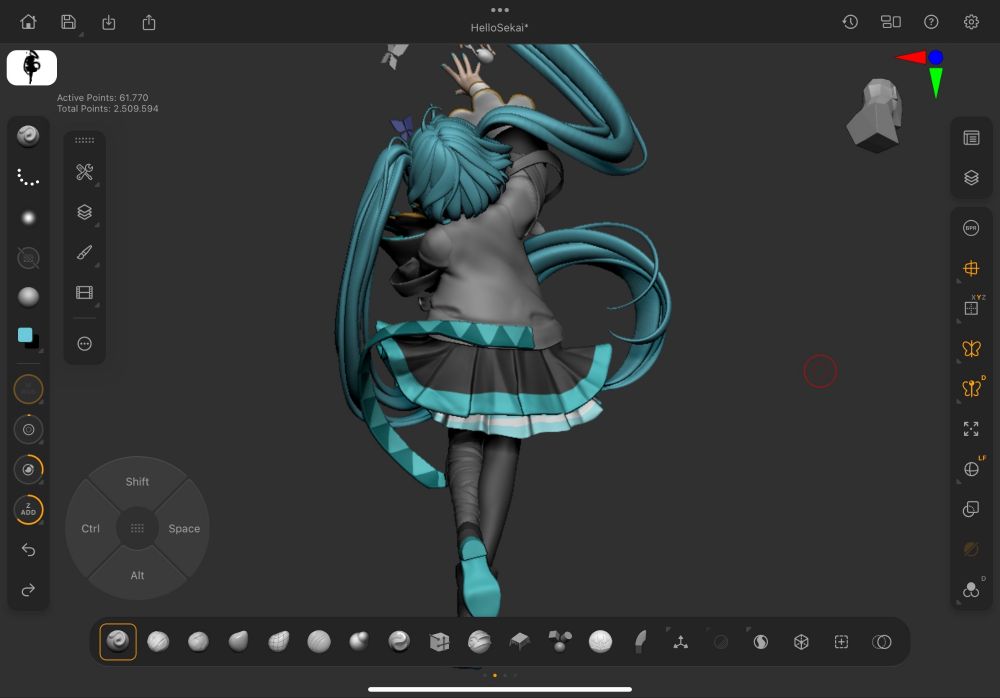Toggle the butterfly symmetry button
Screen dimensions: 1000x698
tap(971, 348)
